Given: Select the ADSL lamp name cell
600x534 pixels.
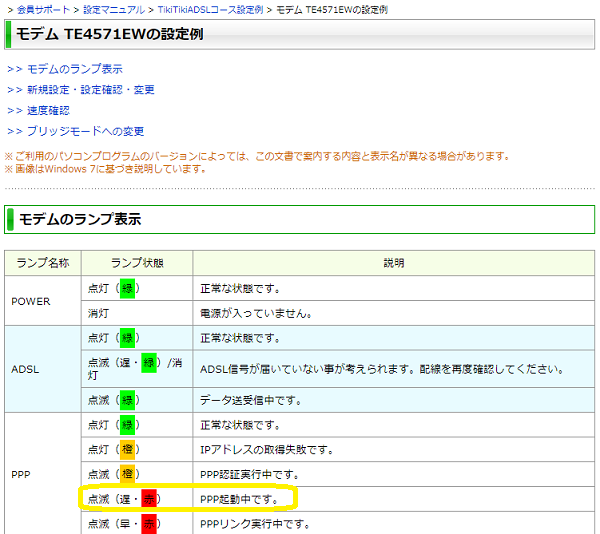Looking at the screenshot, I should coord(43,369).
